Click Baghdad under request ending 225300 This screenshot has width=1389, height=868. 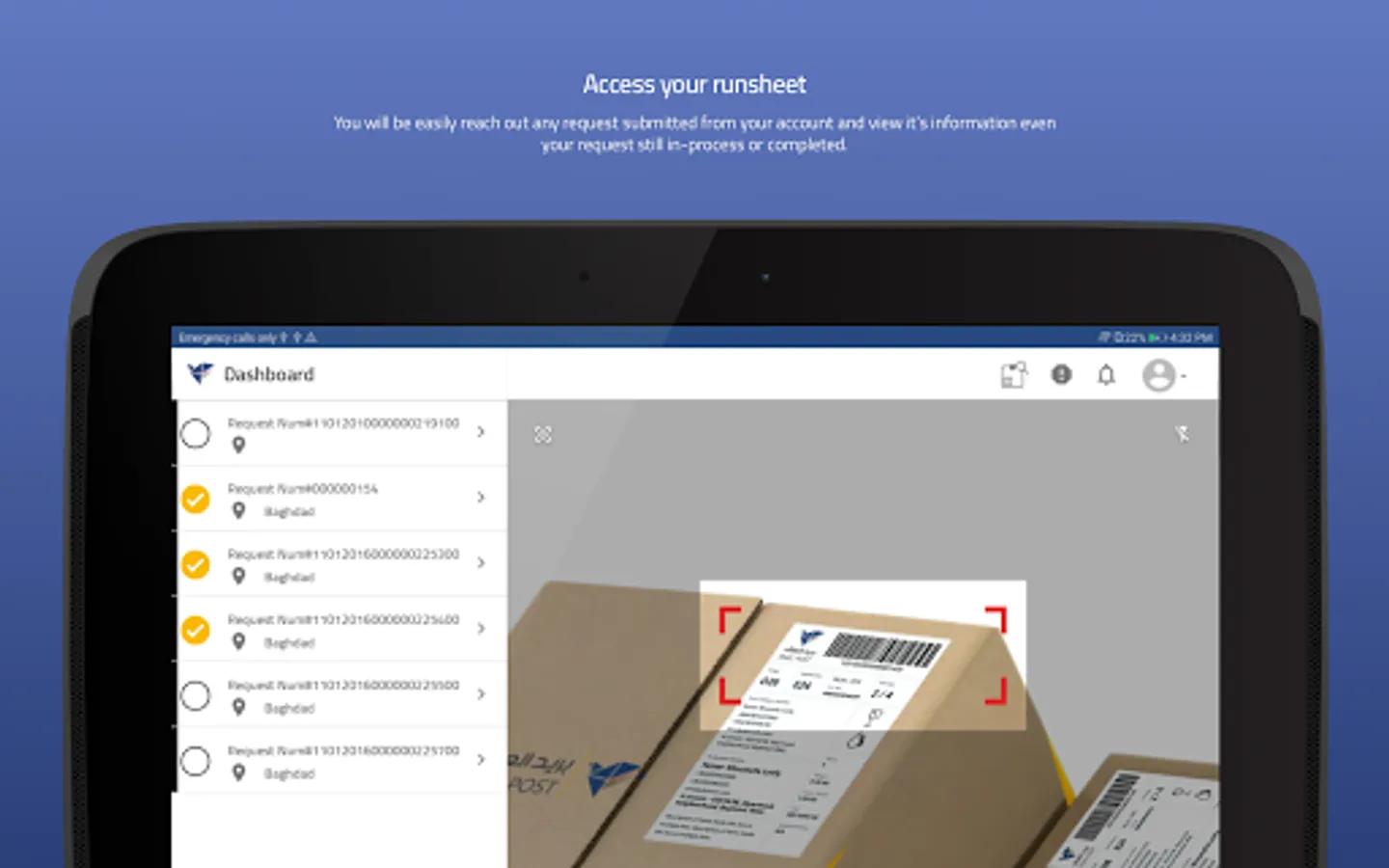[x=289, y=578]
